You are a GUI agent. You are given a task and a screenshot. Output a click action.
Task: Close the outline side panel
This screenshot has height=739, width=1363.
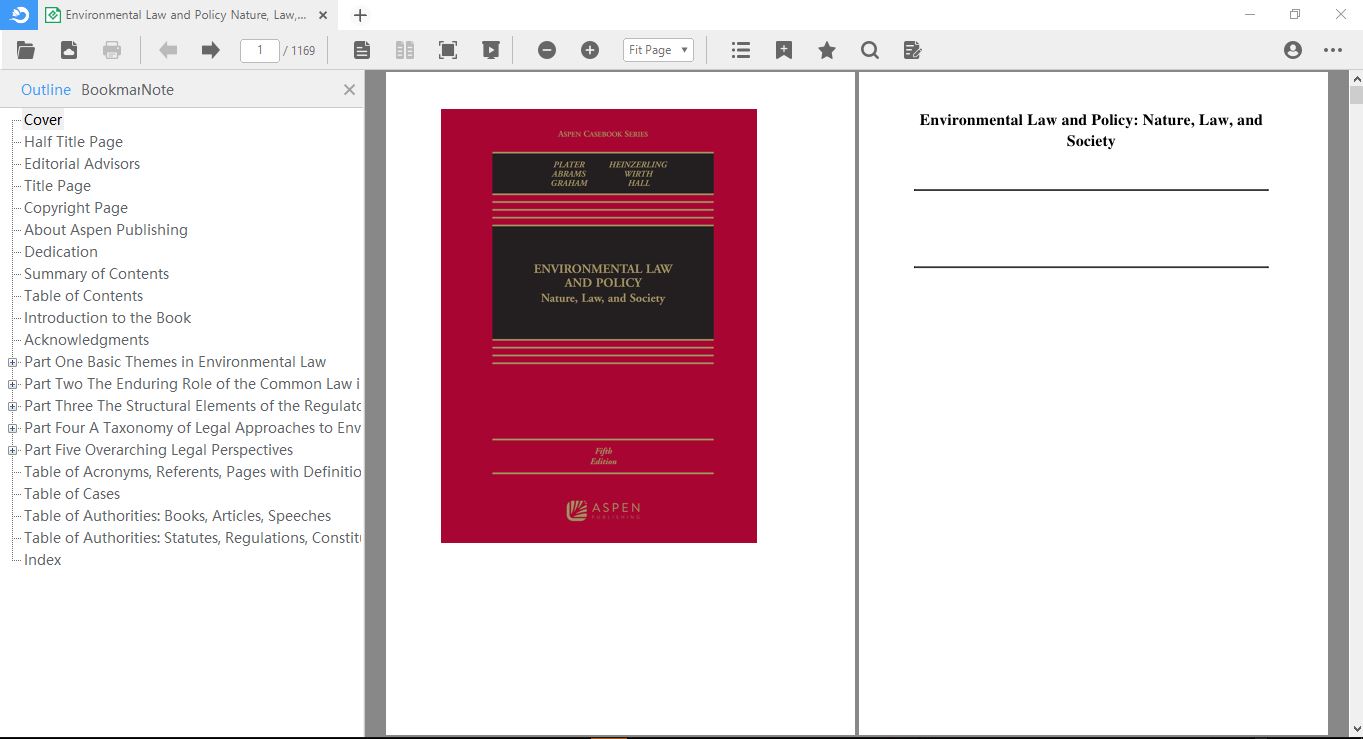(349, 90)
